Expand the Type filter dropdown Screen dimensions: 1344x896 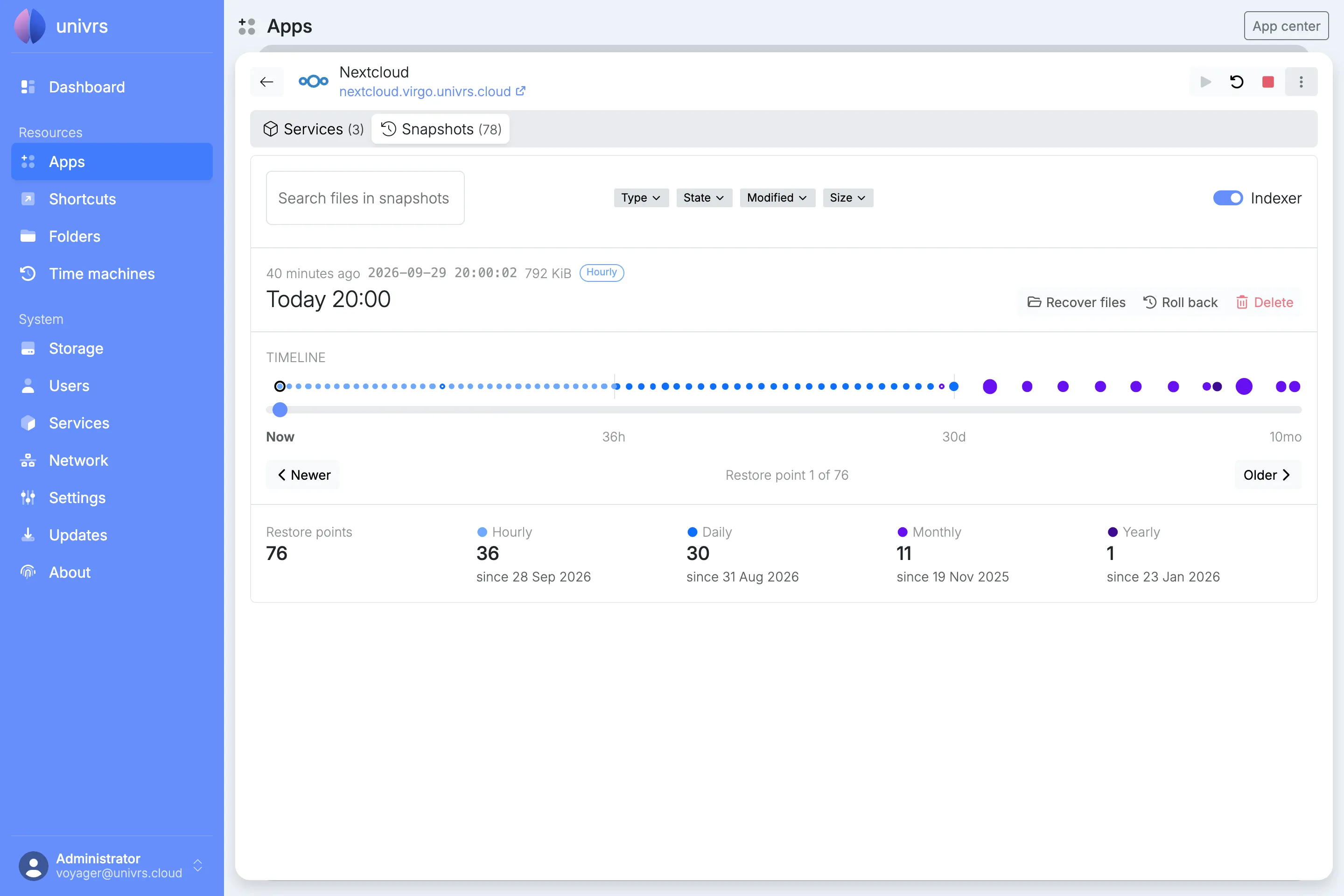tap(641, 198)
